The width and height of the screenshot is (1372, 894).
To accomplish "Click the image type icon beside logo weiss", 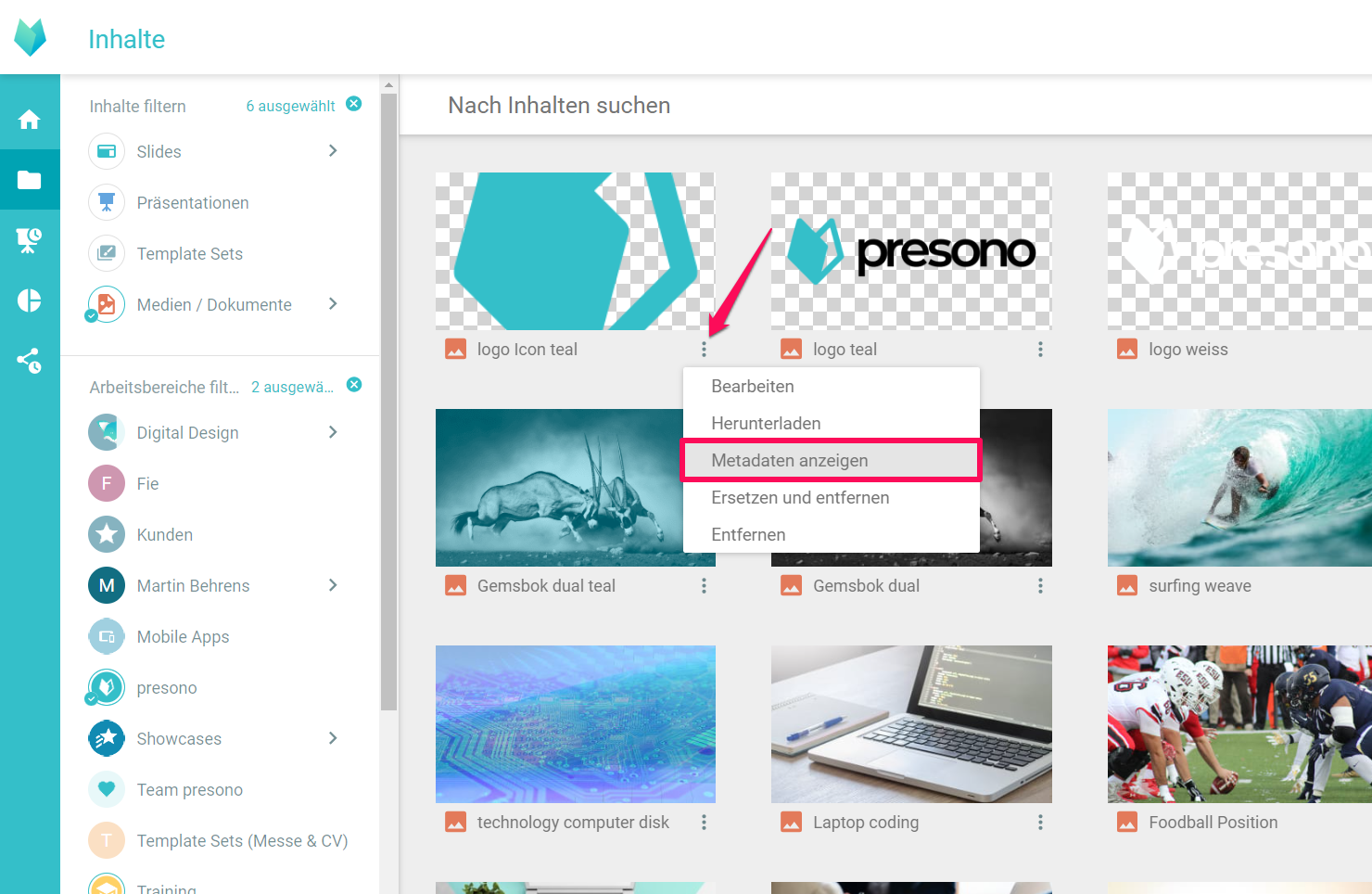I will coord(1126,349).
